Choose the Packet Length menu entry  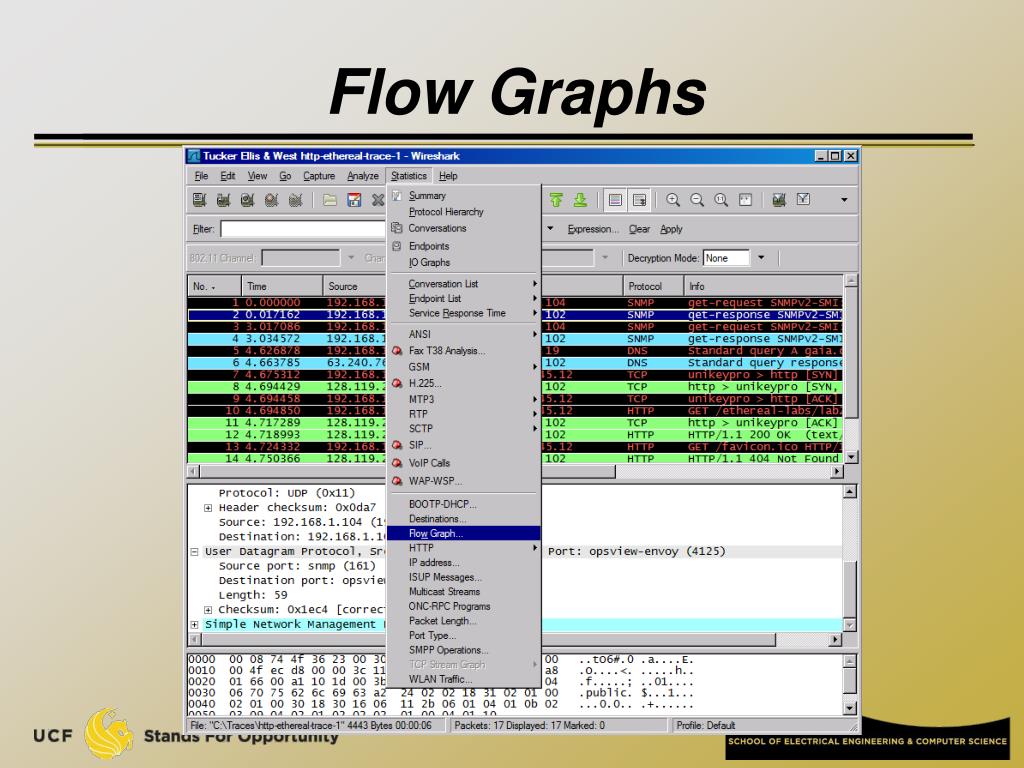click(x=464, y=621)
